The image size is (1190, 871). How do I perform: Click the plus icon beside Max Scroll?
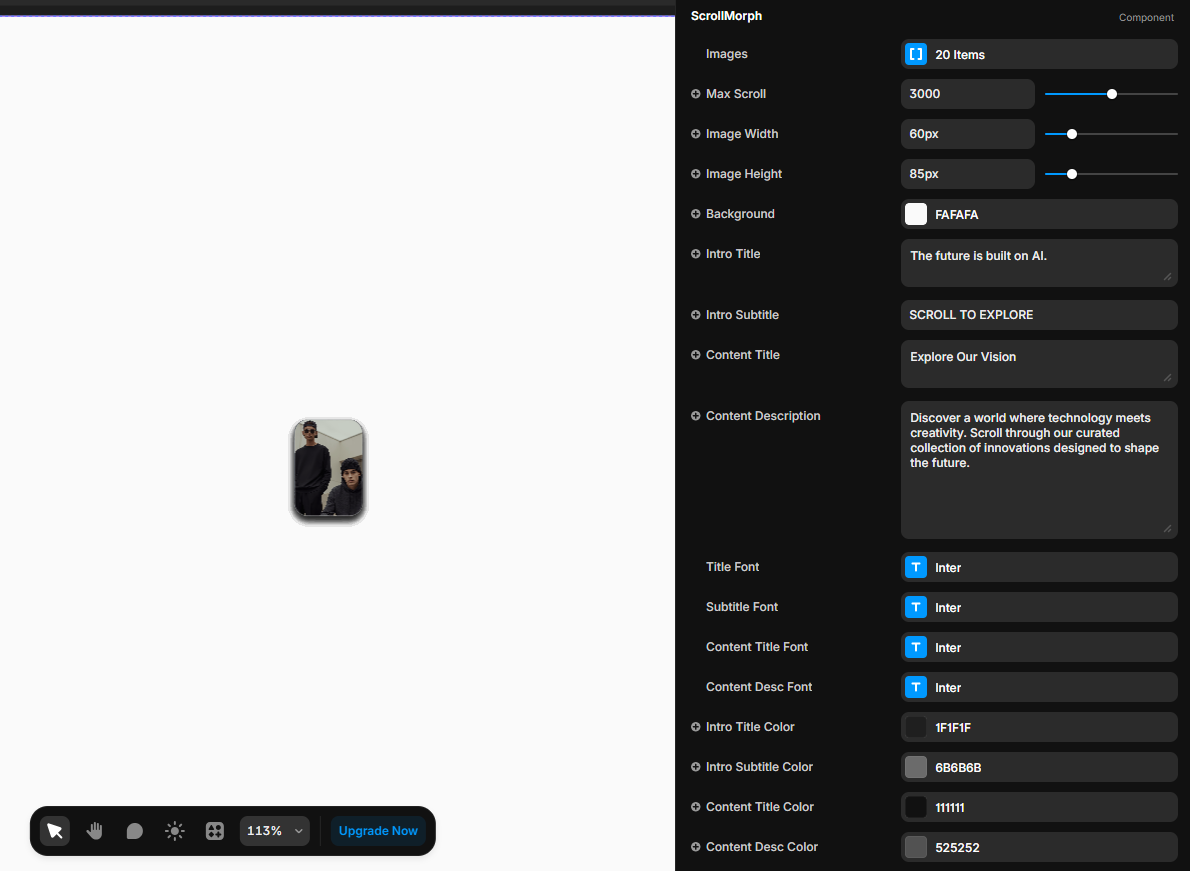(x=696, y=94)
